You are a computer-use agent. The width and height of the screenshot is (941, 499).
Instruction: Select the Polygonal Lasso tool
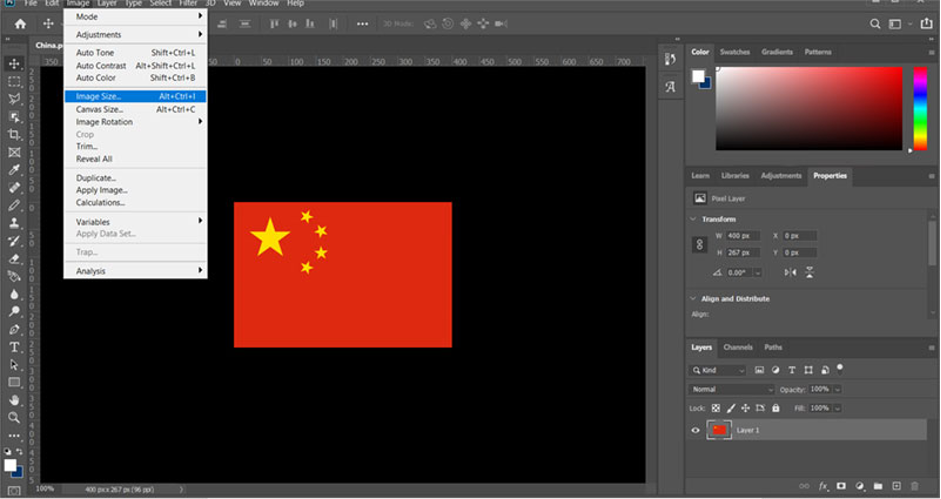click(14, 99)
